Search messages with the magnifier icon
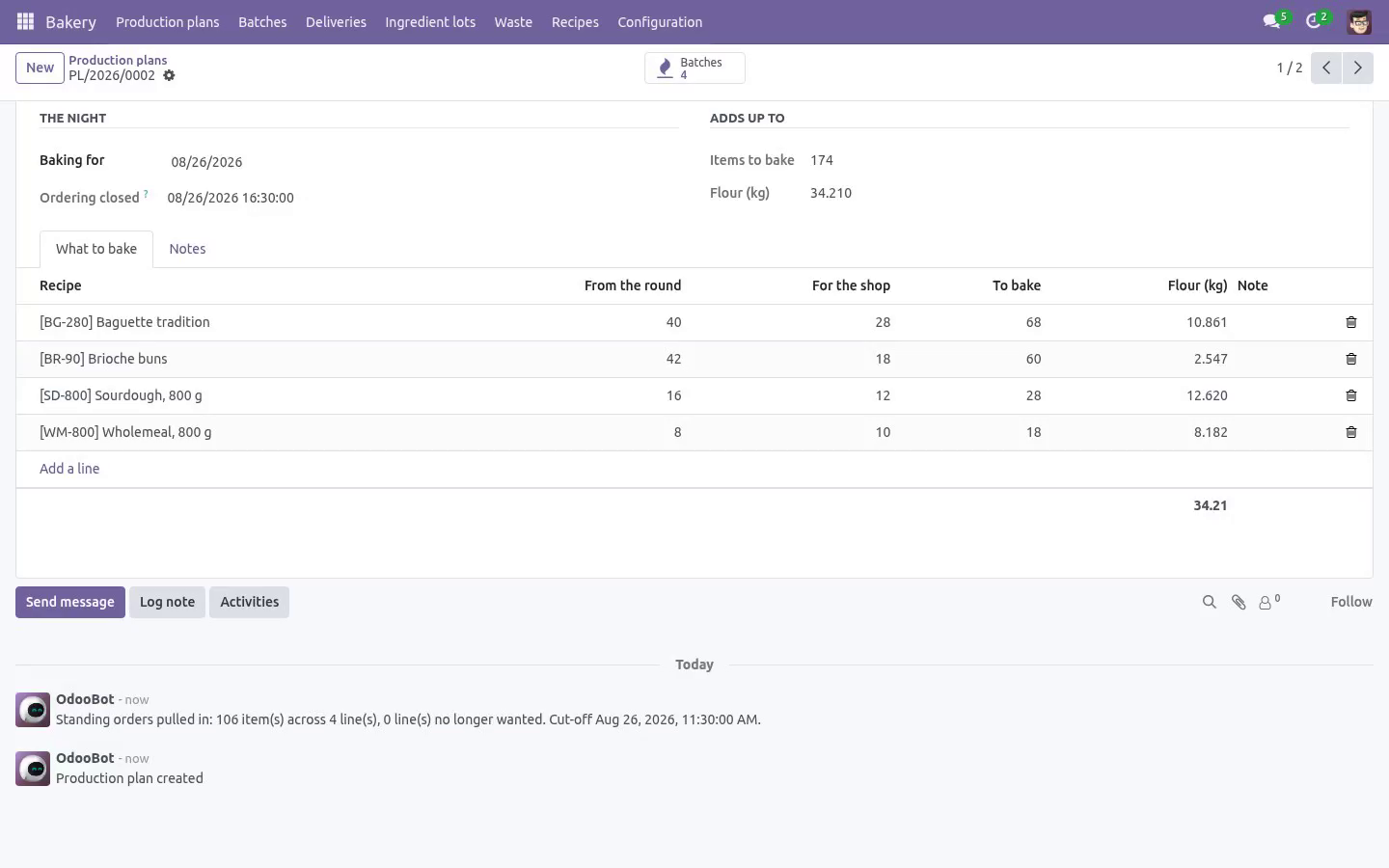This screenshot has width=1389, height=868. (1209, 602)
